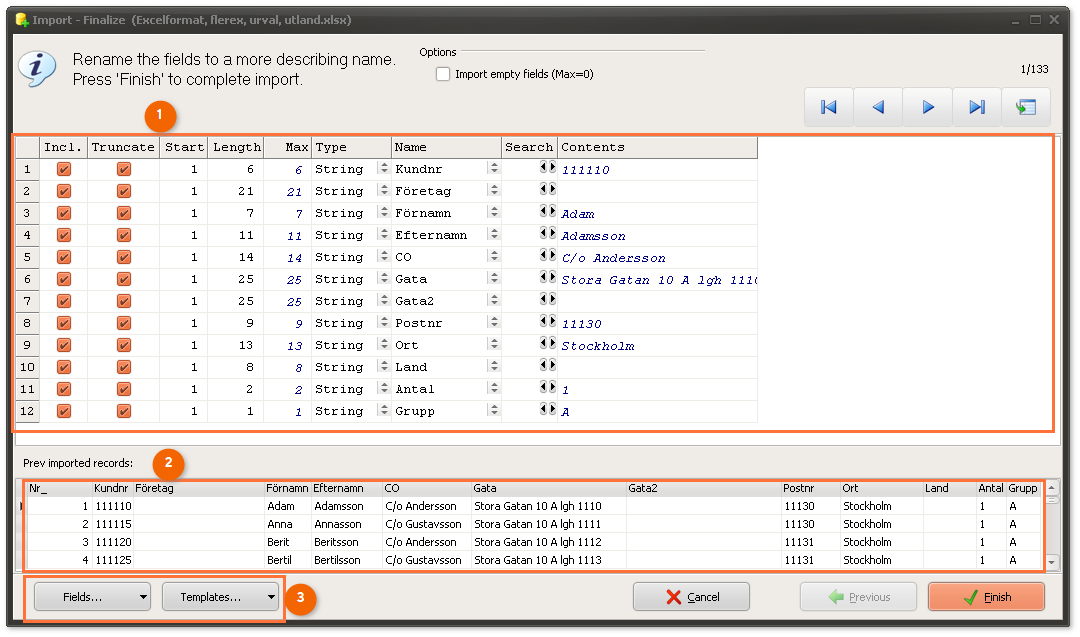Click the Name column header
1080x637 pixels.
tap(446, 147)
